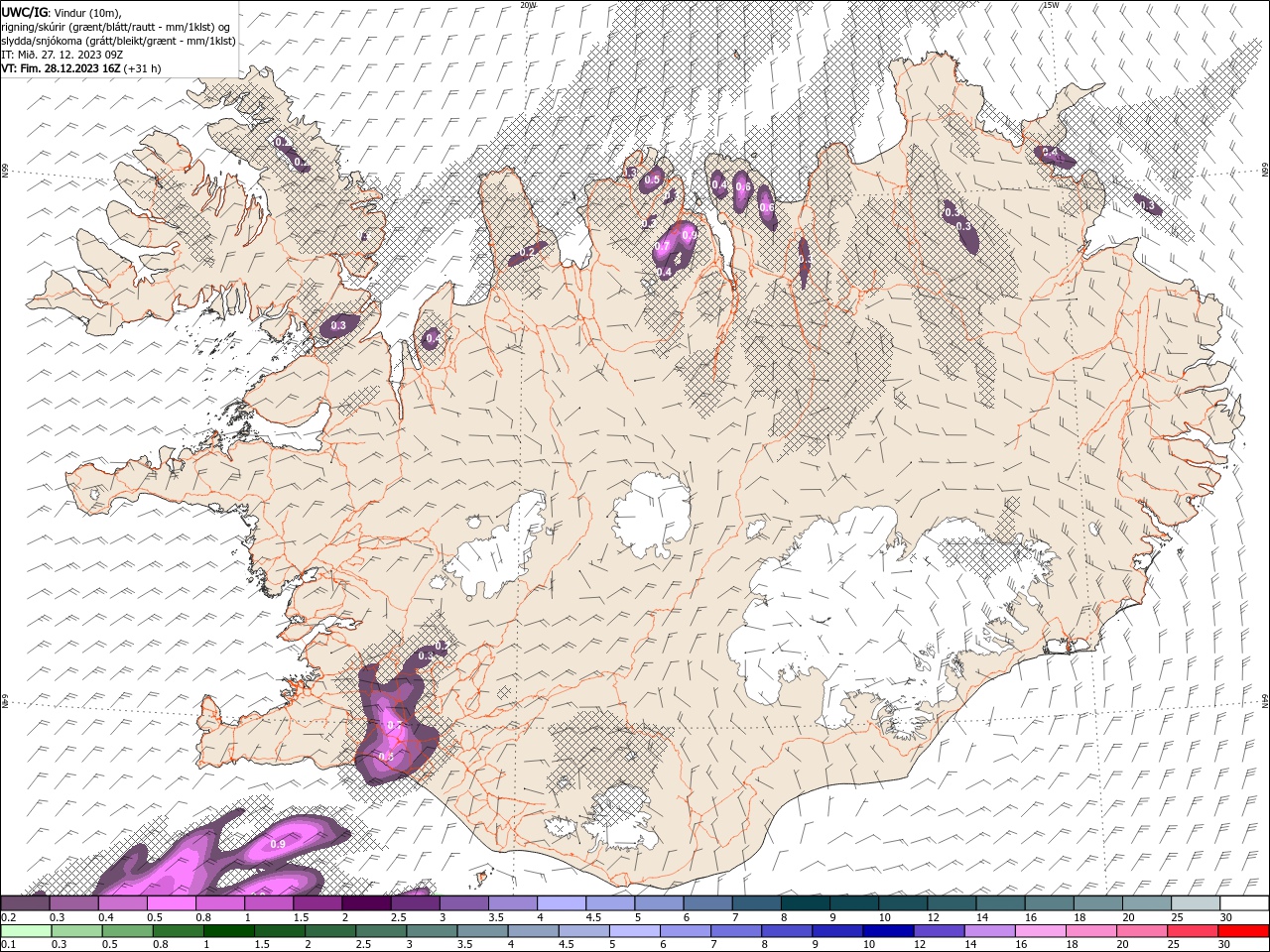Click the '15W' longitude label at top
Image resolution: width=1270 pixels, height=952 pixels.
point(1051,5)
